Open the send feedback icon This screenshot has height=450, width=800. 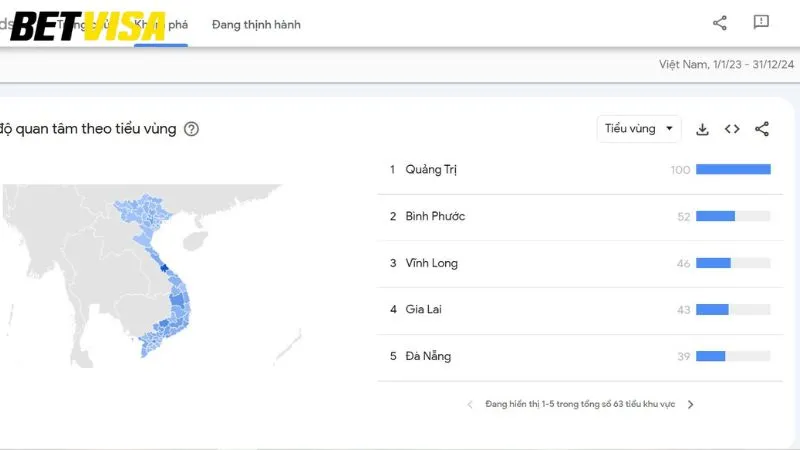tap(761, 22)
